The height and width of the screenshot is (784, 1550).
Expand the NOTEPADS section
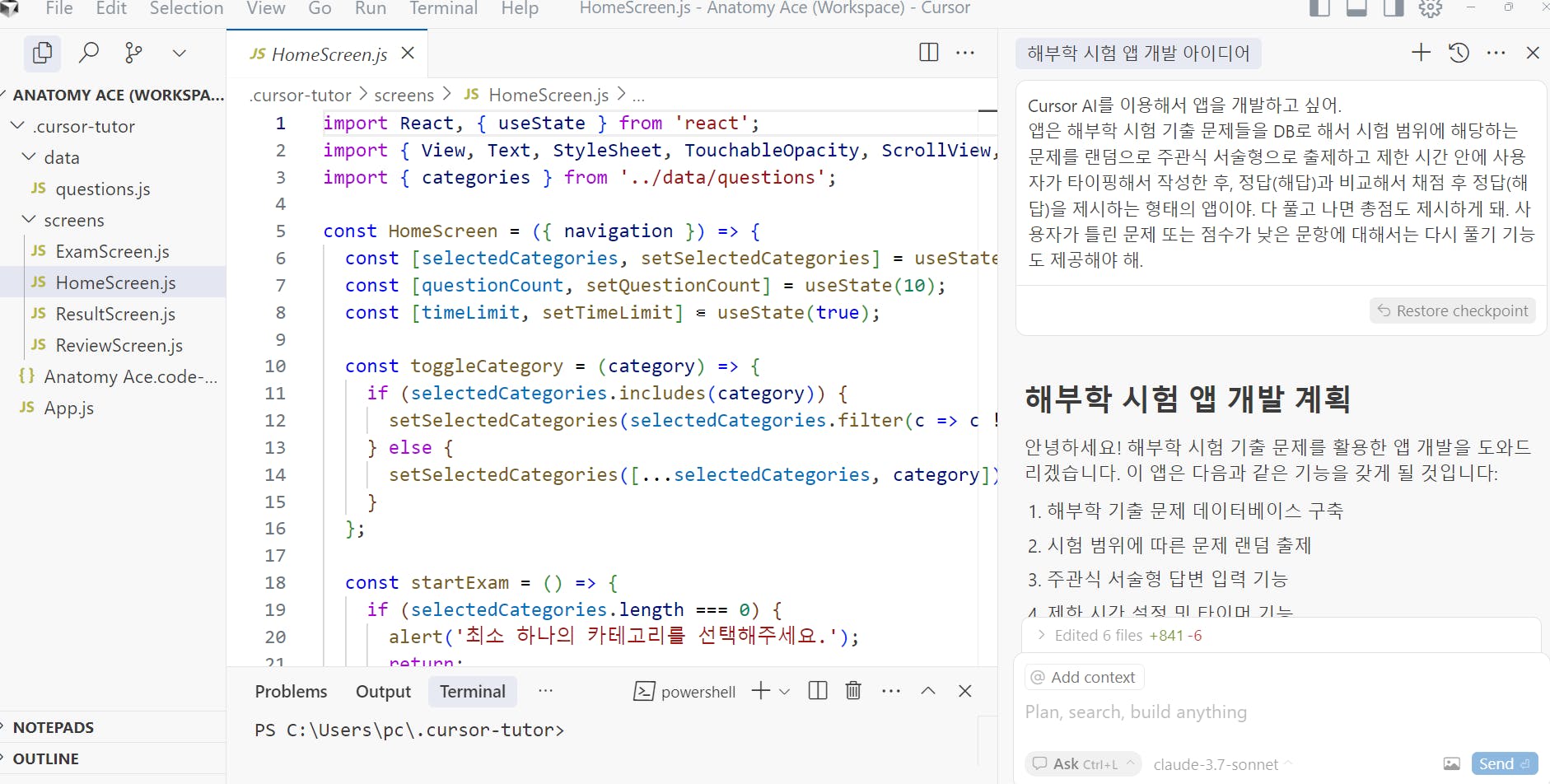click(x=113, y=728)
